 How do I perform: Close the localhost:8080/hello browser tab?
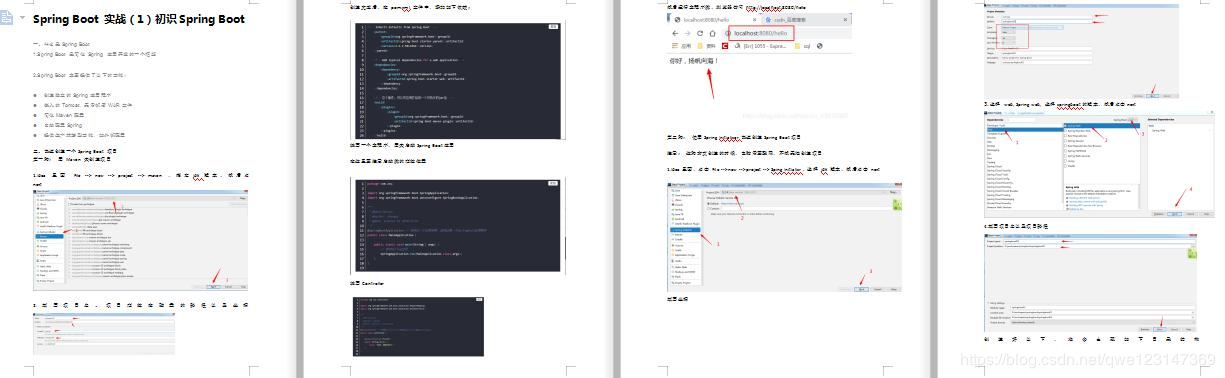(x=754, y=20)
